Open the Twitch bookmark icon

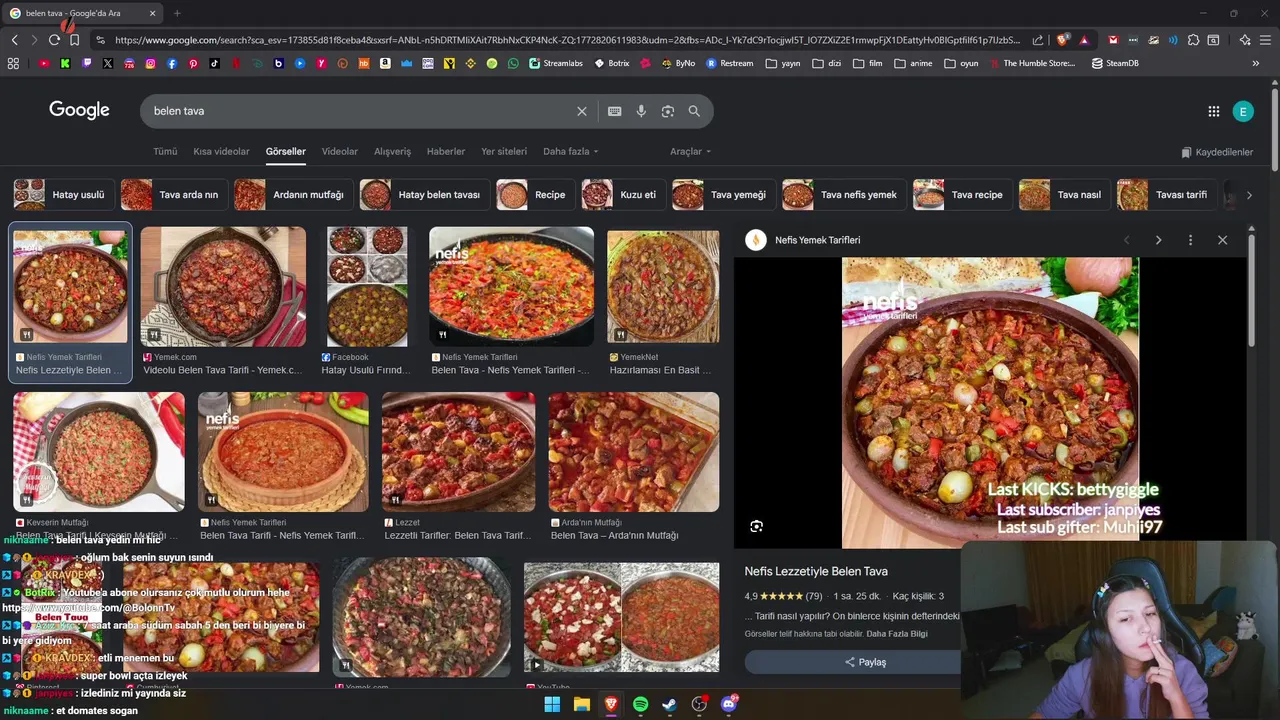(x=87, y=63)
